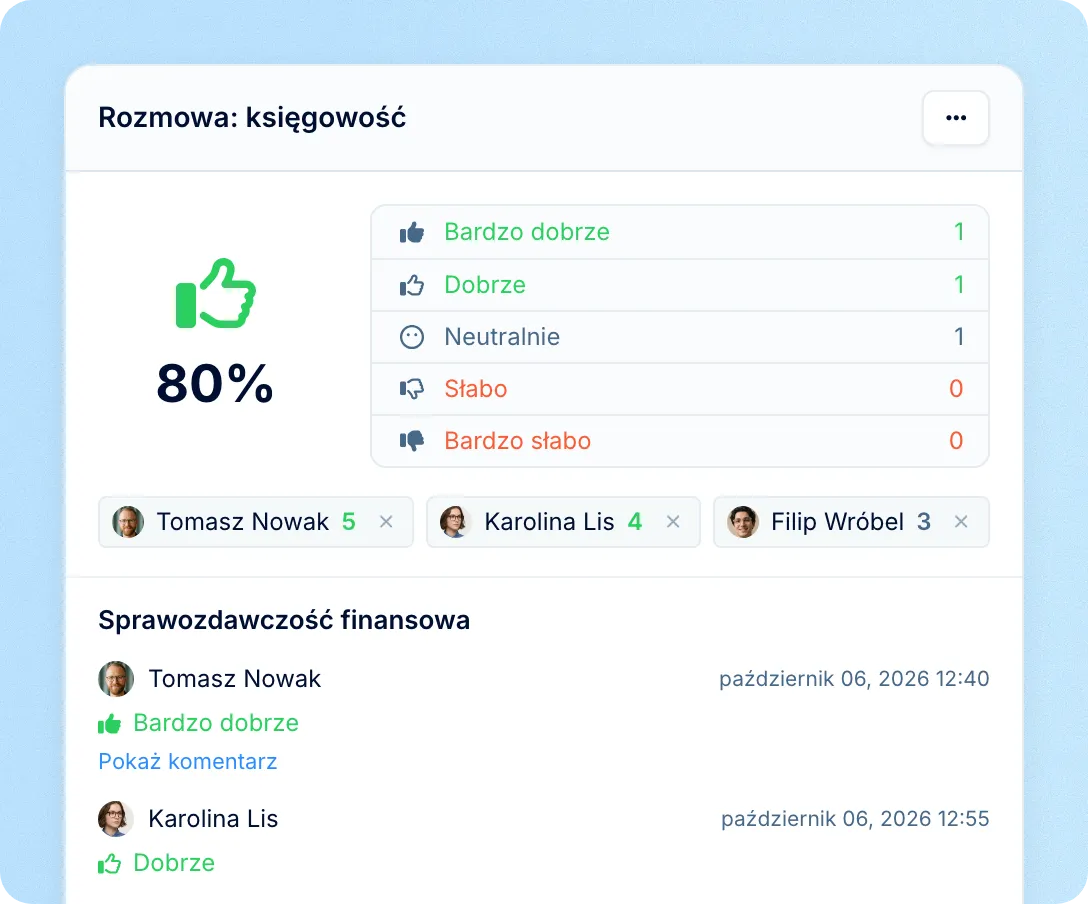The height and width of the screenshot is (904, 1088).
Task: Open the three-dot options menu
Action: [x=955, y=118]
